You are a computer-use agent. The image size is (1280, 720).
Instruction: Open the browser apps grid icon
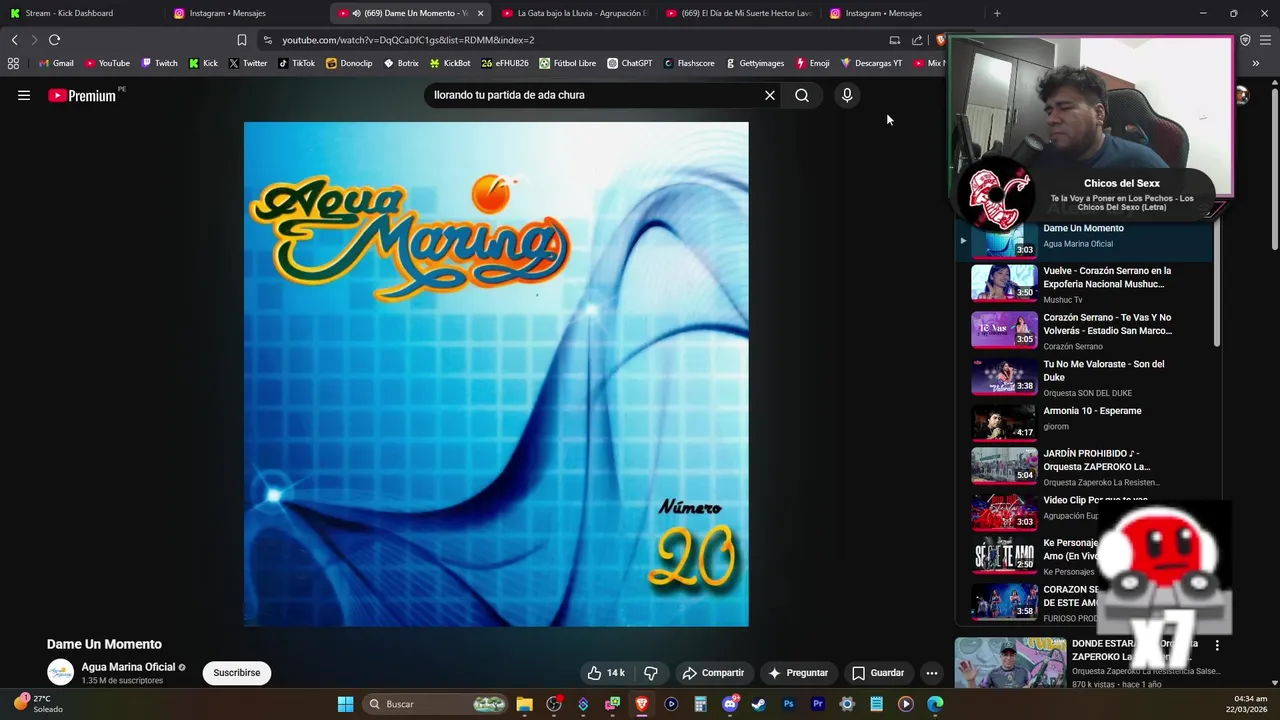pyautogui.click(x=13, y=63)
